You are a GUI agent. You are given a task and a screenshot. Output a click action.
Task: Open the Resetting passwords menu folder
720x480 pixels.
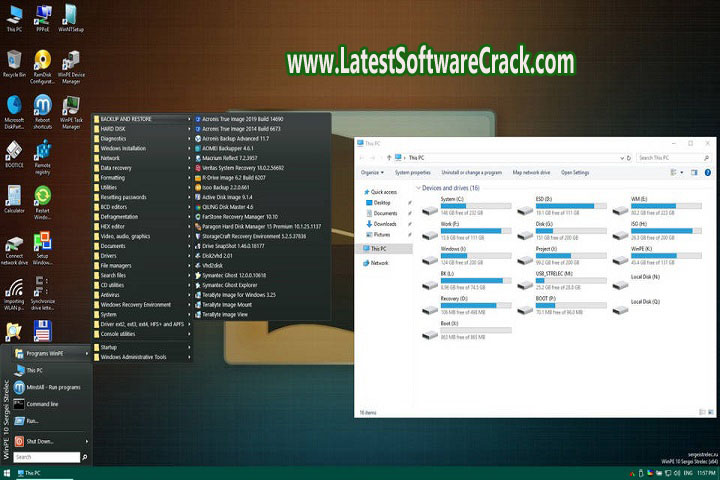[x=142, y=197]
